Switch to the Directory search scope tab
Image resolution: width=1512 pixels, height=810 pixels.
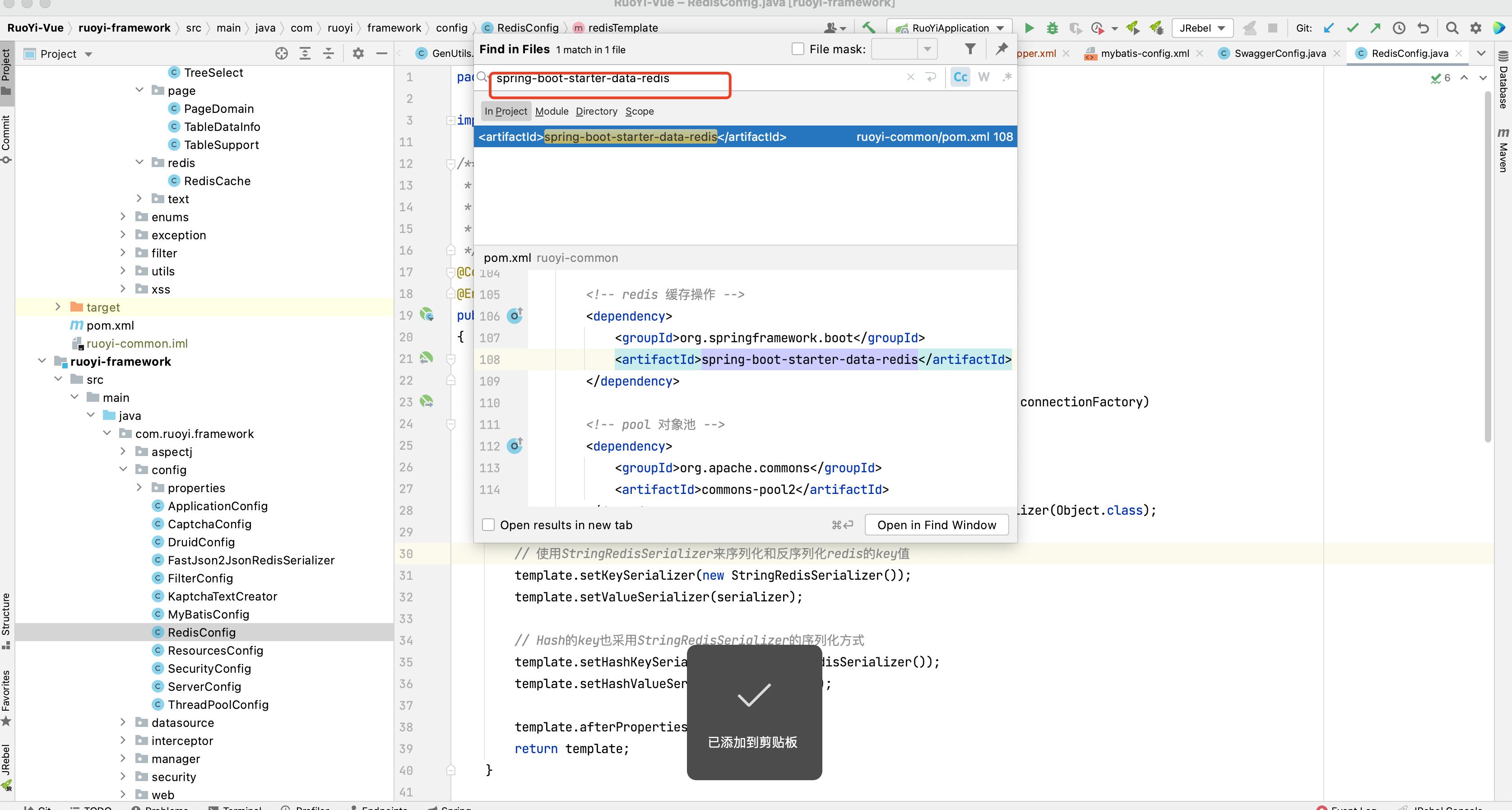[x=596, y=111]
